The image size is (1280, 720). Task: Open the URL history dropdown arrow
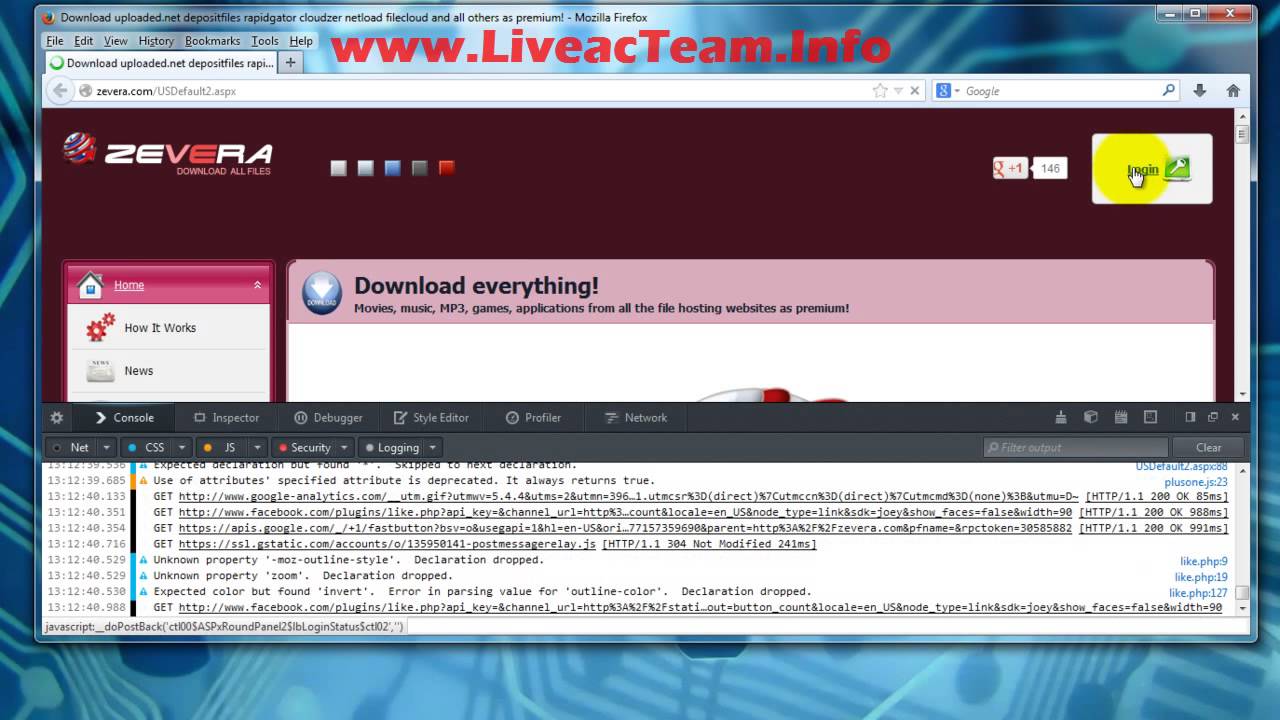(x=898, y=91)
